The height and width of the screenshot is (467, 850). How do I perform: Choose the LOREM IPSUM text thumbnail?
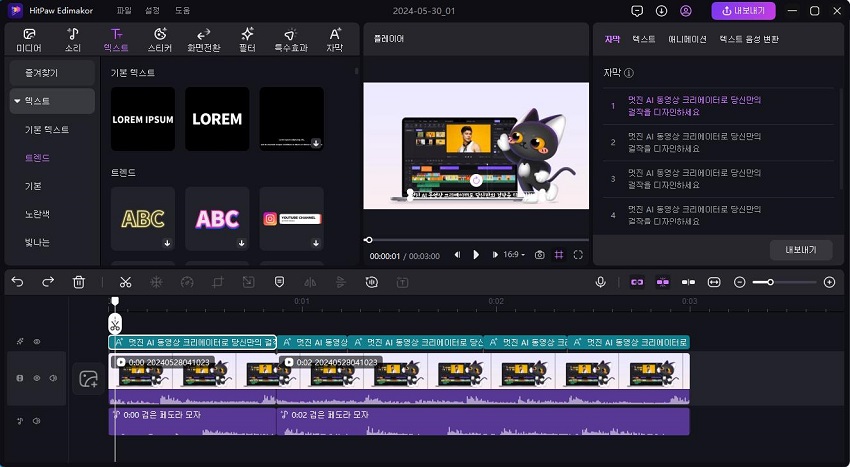pos(143,119)
